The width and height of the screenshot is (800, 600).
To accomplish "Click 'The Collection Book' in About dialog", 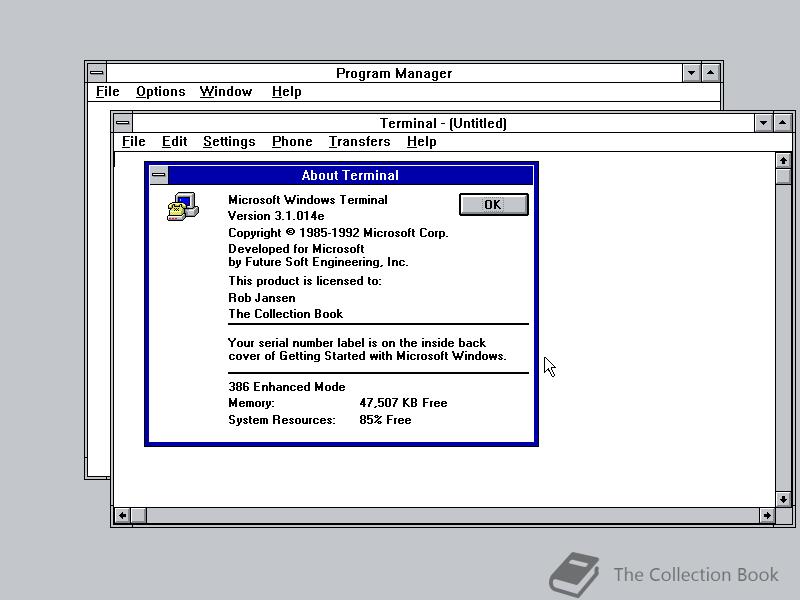I will tap(285, 314).
